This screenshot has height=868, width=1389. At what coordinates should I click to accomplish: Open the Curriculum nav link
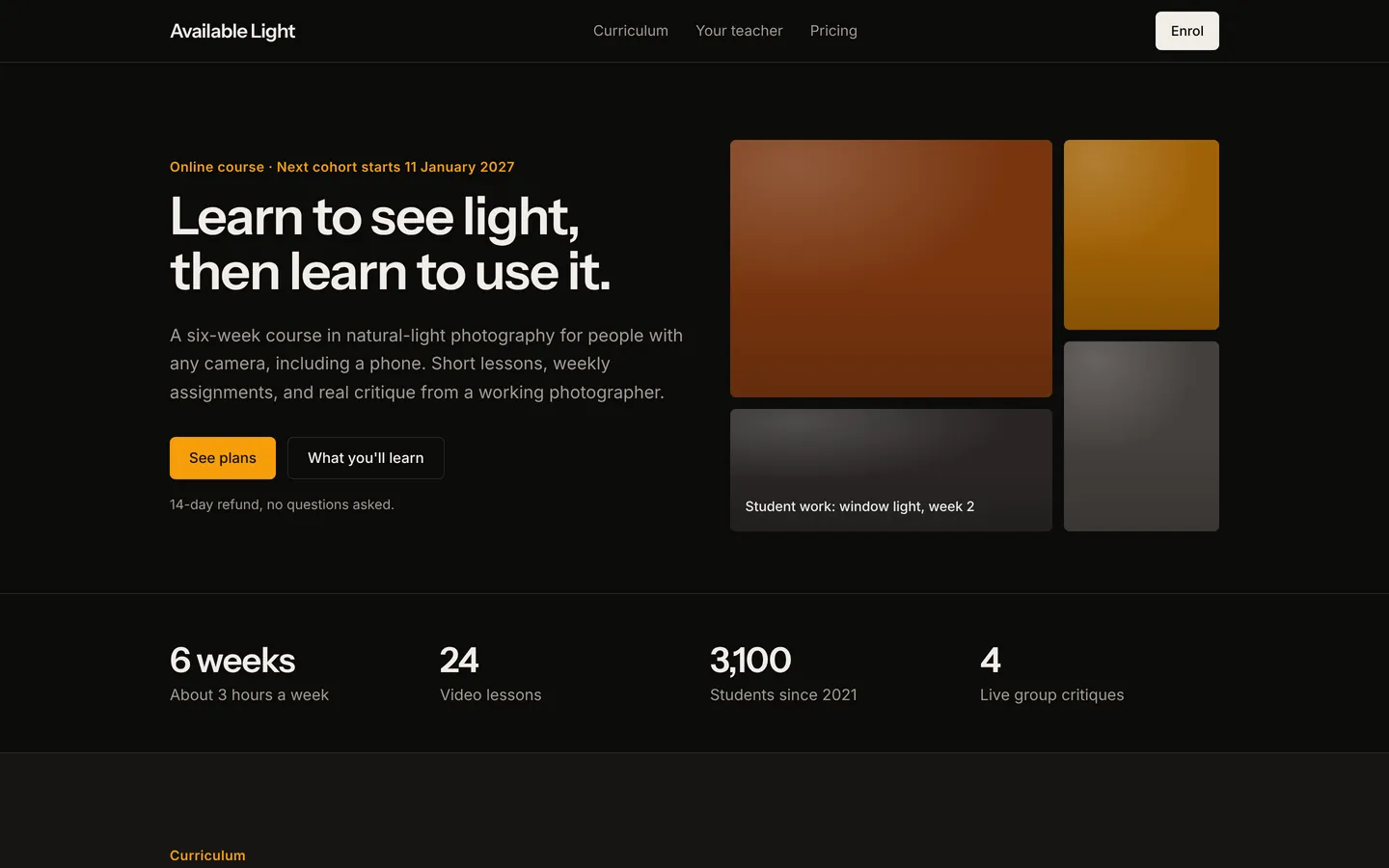631,31
